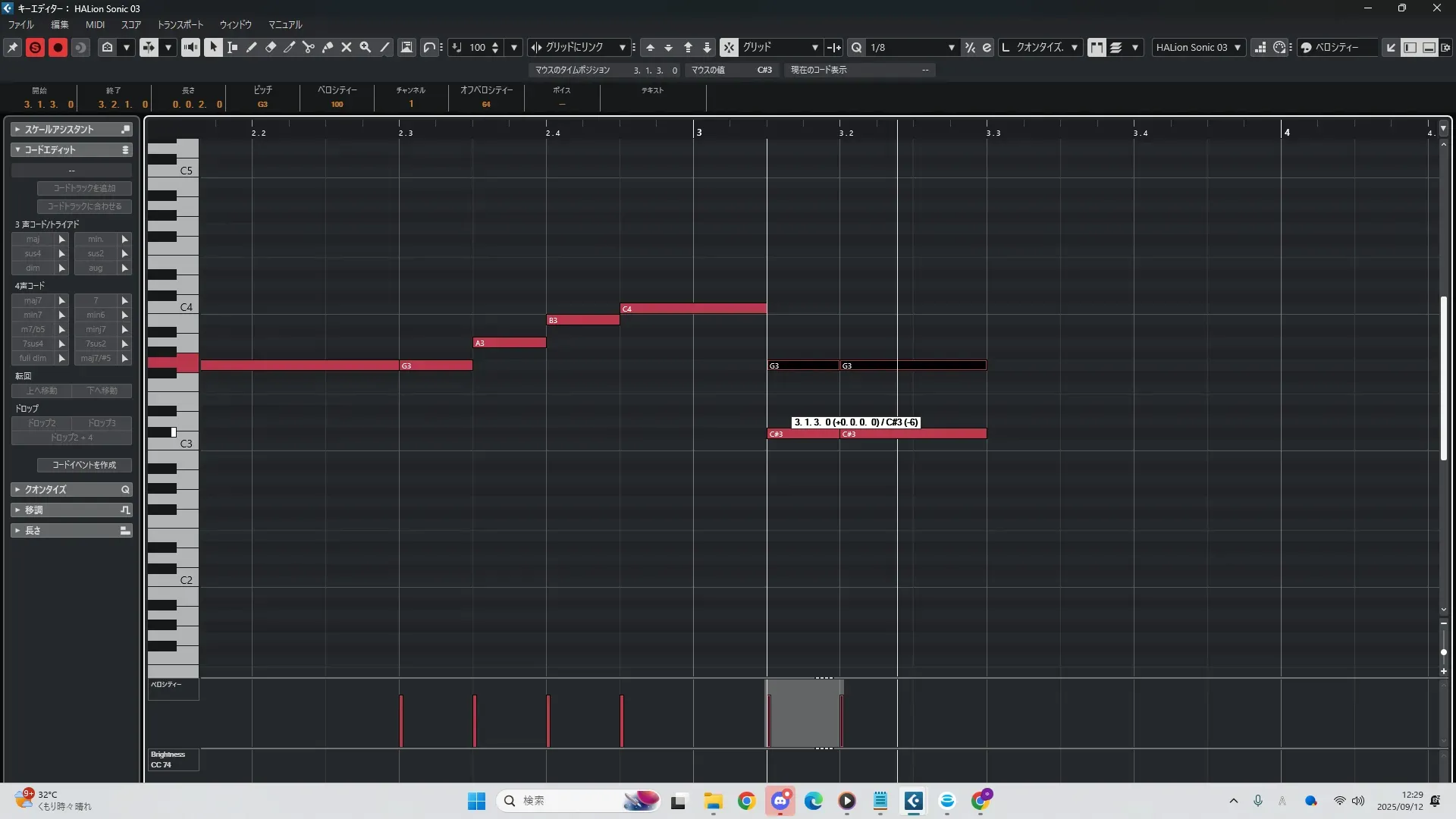1456x819 pixels.
Task: Select the Erase tool
Action: coord(271,47)
